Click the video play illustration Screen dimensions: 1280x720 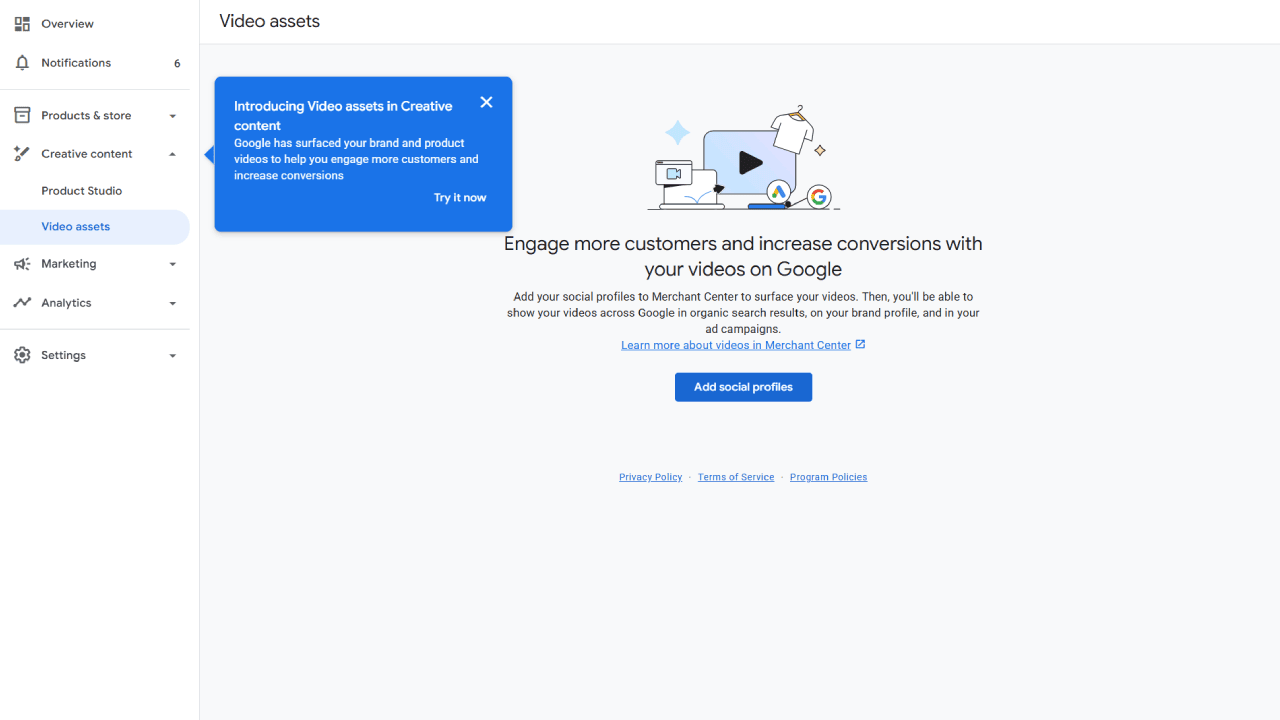point(749,163)
